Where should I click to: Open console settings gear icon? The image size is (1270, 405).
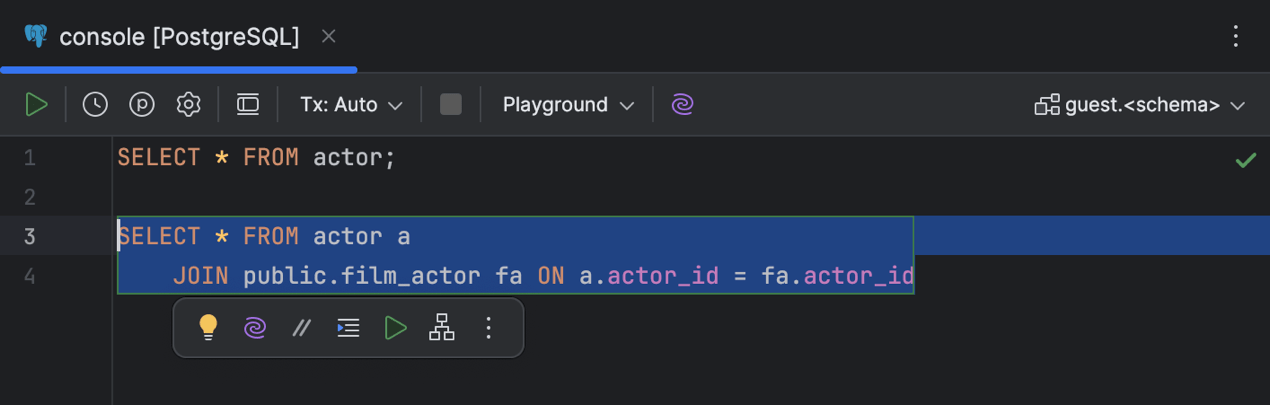coord(189,104)
